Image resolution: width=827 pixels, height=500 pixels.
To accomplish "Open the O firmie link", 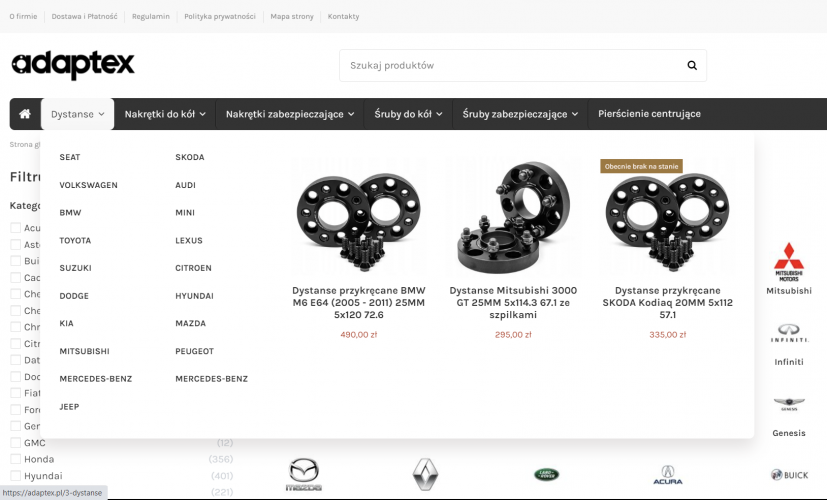I will pyautogui.click(x=23, y=16).
